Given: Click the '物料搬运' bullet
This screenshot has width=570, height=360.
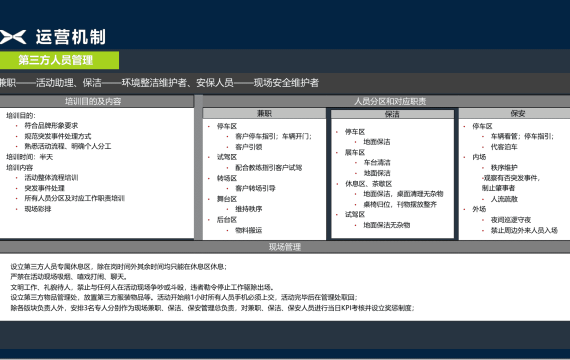Looking at the screenshot, I should 249,230.
